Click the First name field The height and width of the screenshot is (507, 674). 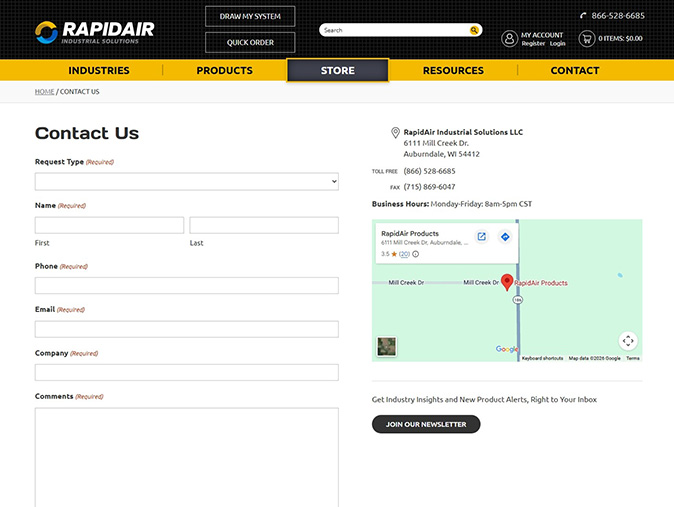click(109, 225)
